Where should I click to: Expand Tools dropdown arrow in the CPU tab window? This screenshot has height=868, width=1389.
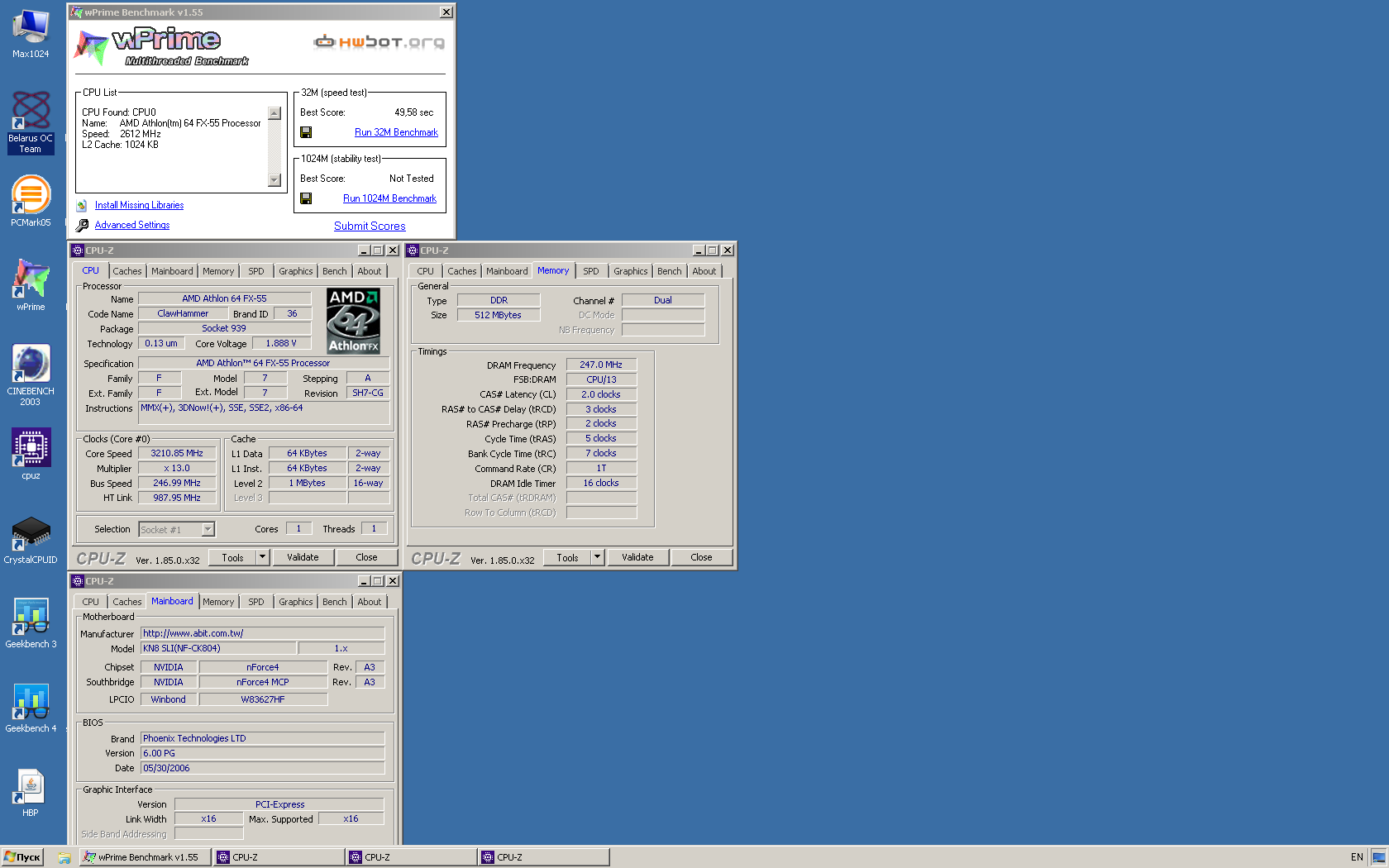[x=262, y=557]
